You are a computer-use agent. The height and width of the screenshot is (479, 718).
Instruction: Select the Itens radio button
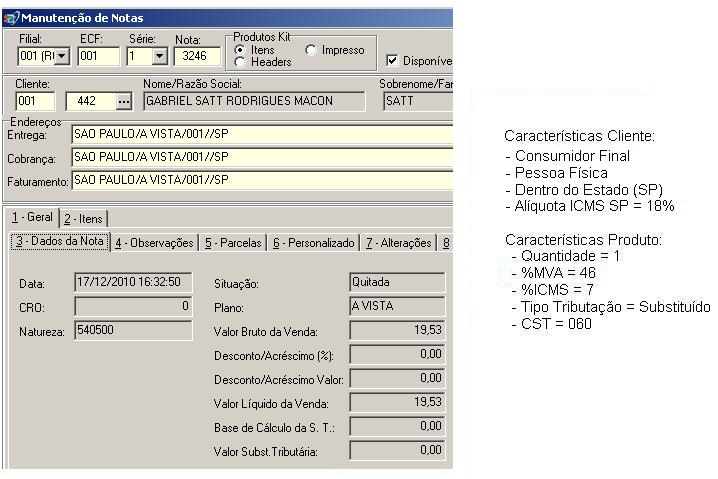(x=239, y=49)
